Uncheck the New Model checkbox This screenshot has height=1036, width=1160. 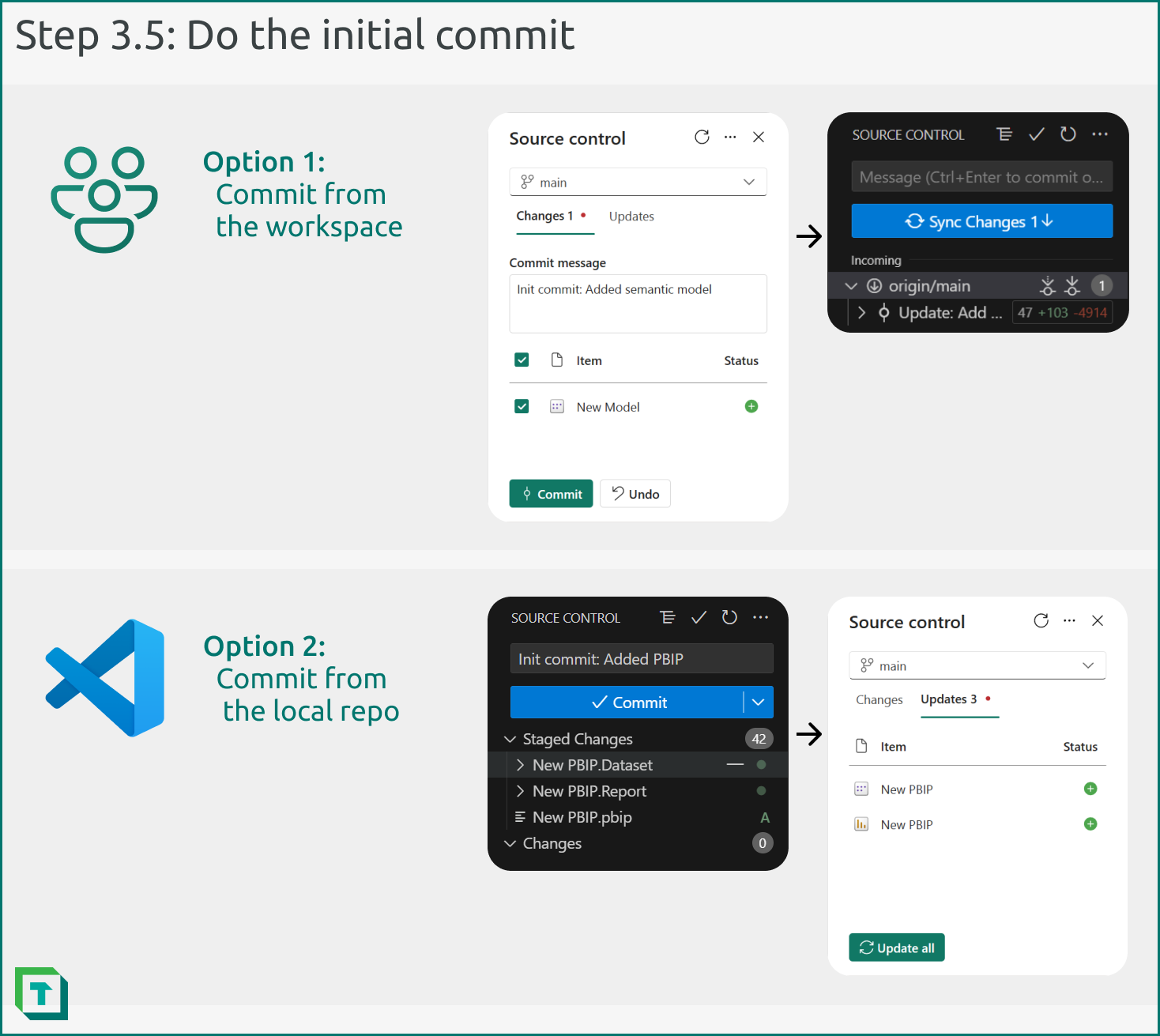tap(522, 406)
